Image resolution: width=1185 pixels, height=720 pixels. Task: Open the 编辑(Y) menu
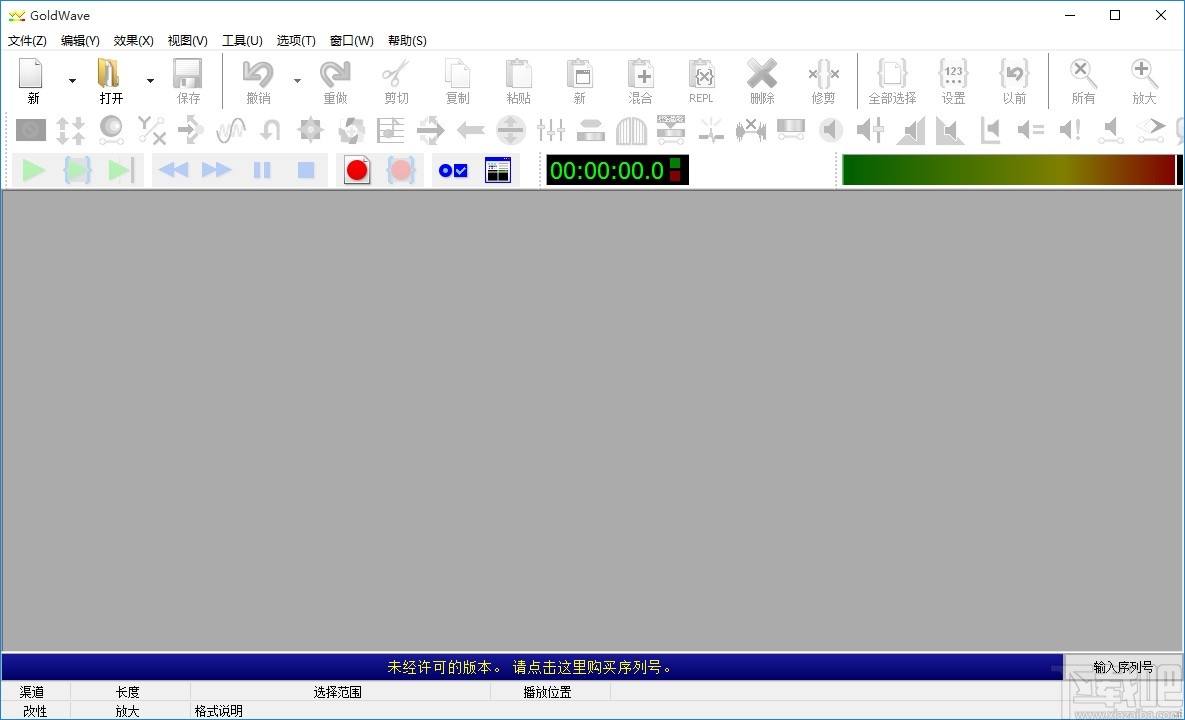tap(80, 41)
